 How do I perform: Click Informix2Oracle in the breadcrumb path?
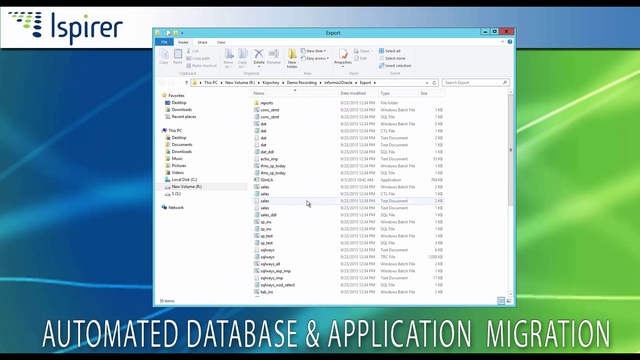[x=338, y=82]
